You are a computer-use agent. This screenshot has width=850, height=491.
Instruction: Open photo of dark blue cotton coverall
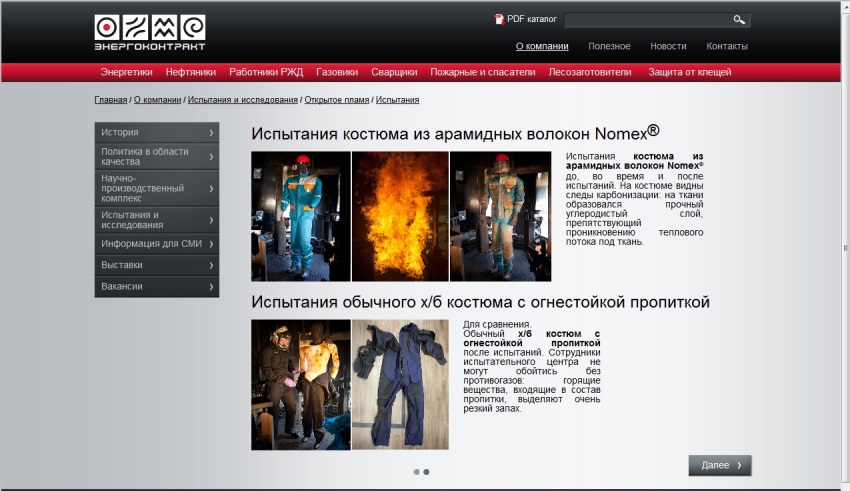[x=400, y=385]
